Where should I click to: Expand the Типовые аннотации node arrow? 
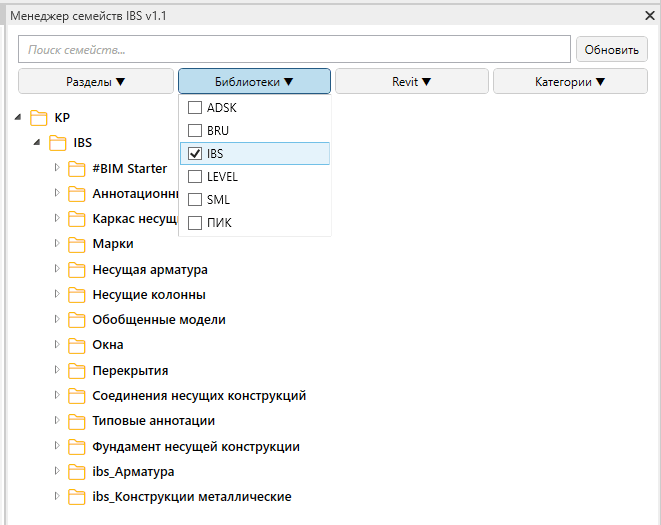pos(57,420)
